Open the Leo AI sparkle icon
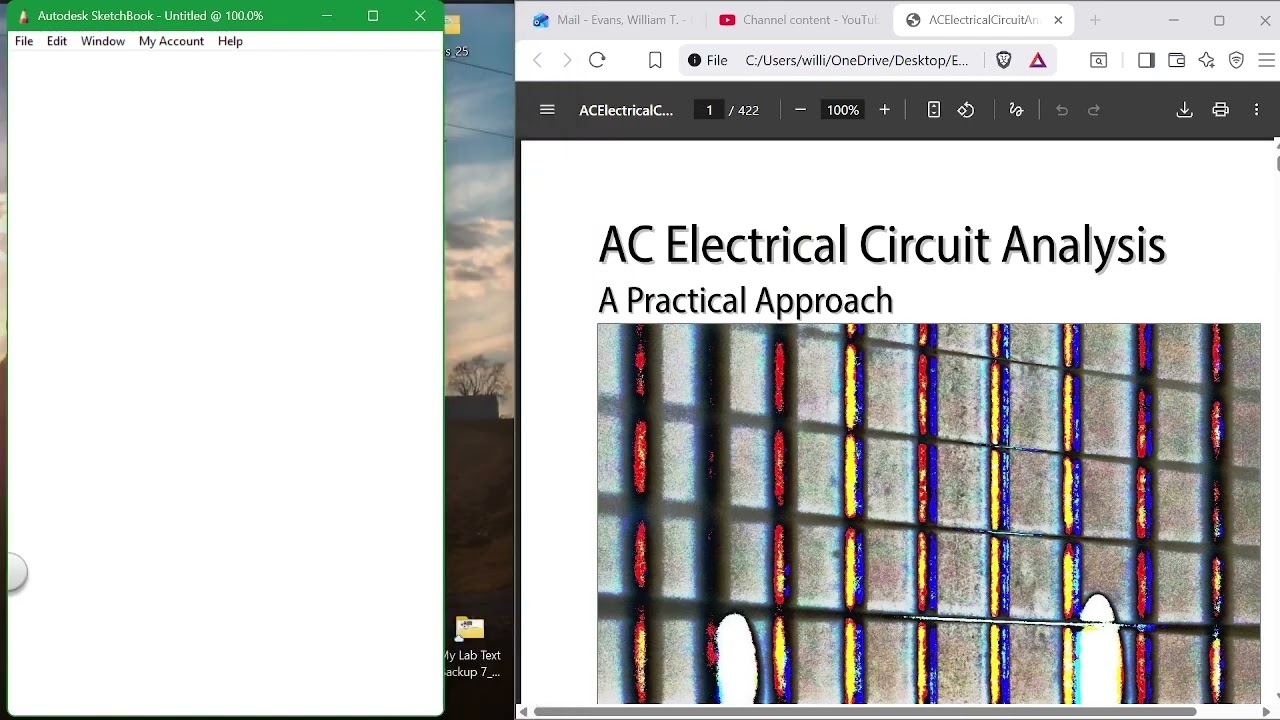The image size is (1280, 720). tap(1206, 60)
